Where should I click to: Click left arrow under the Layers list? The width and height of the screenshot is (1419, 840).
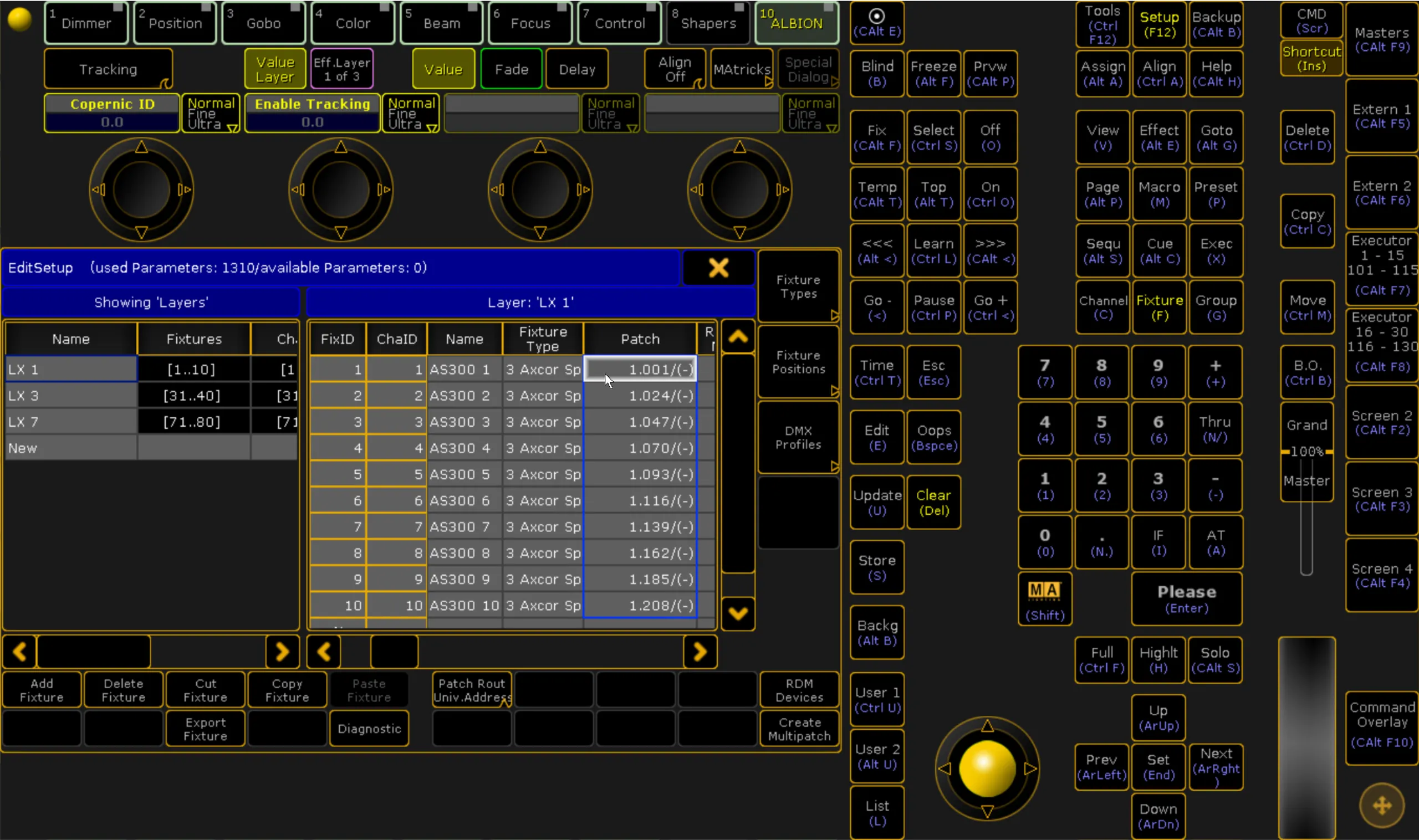20,652
